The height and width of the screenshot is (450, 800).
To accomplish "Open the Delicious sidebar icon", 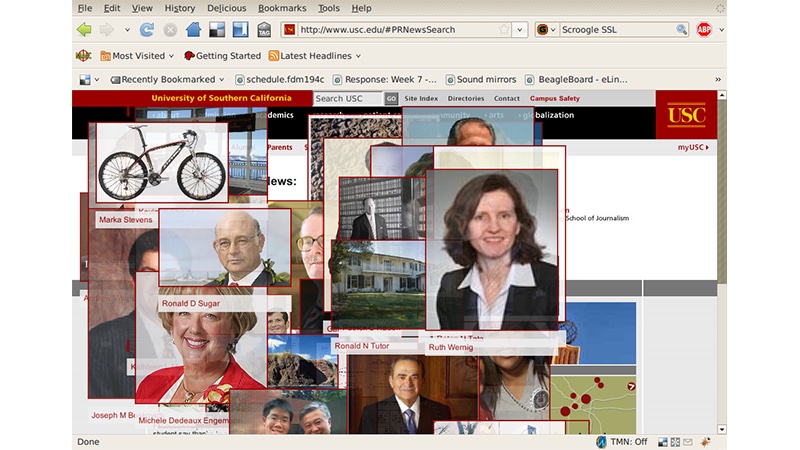I will [x=240, y=30].
